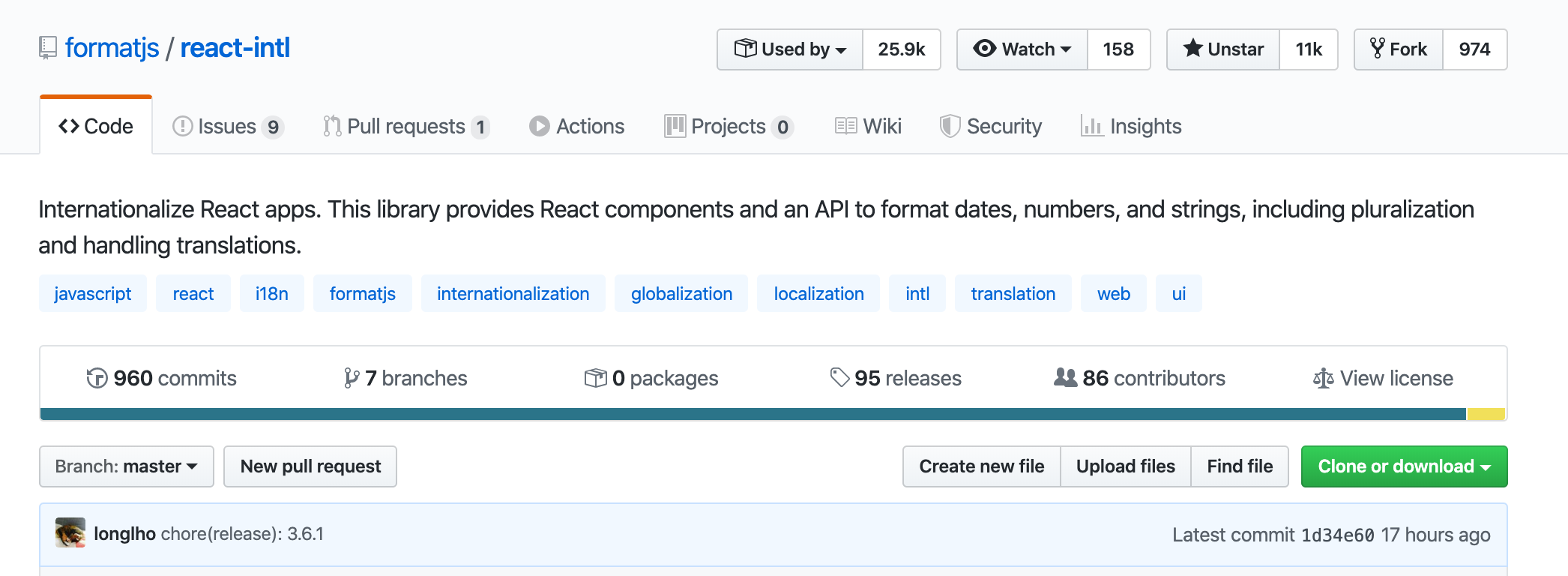Select the formatjs topic tag
1568x576 pixels.
[x=363, y=293]
